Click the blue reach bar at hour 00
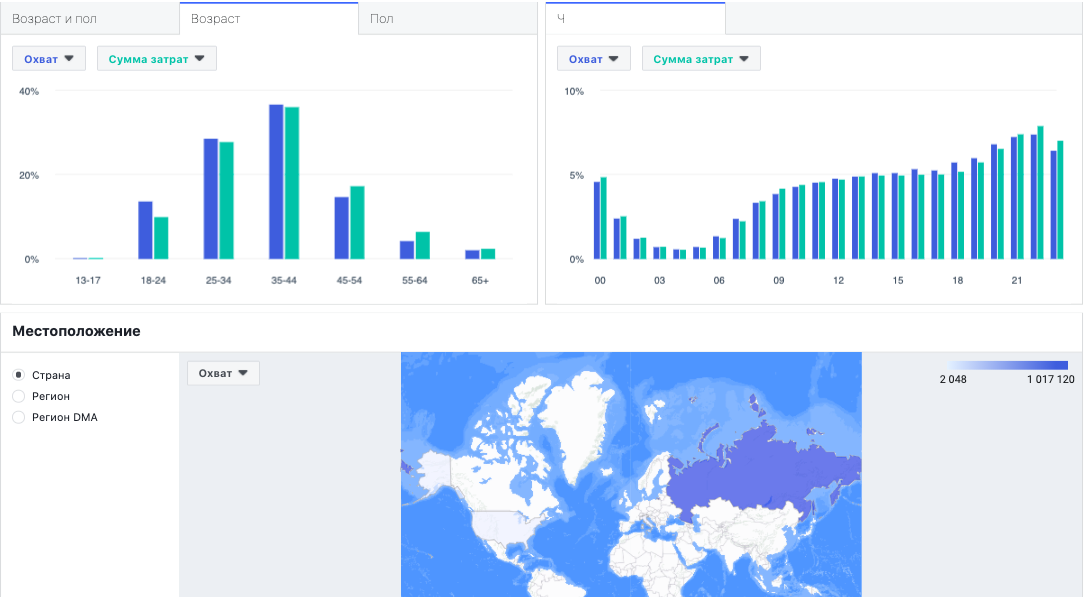Image resolution: width=1085 pixels, height=597 pixels. click(x=596, y=221)
